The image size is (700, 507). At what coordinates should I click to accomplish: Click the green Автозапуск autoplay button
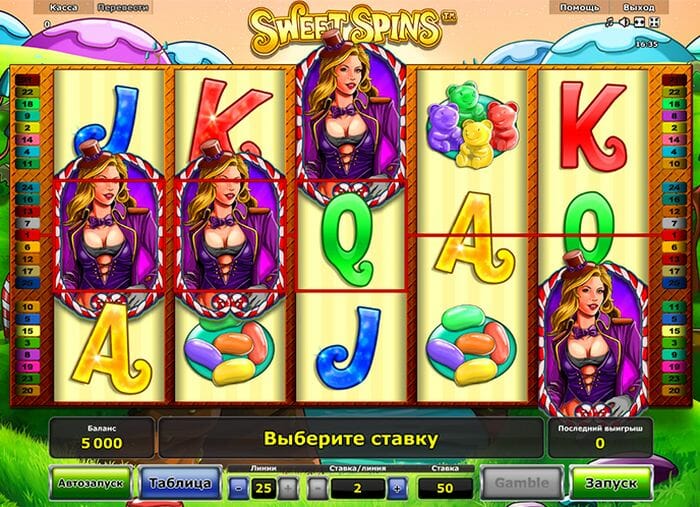pyautogui.click(x=91, y=483)
